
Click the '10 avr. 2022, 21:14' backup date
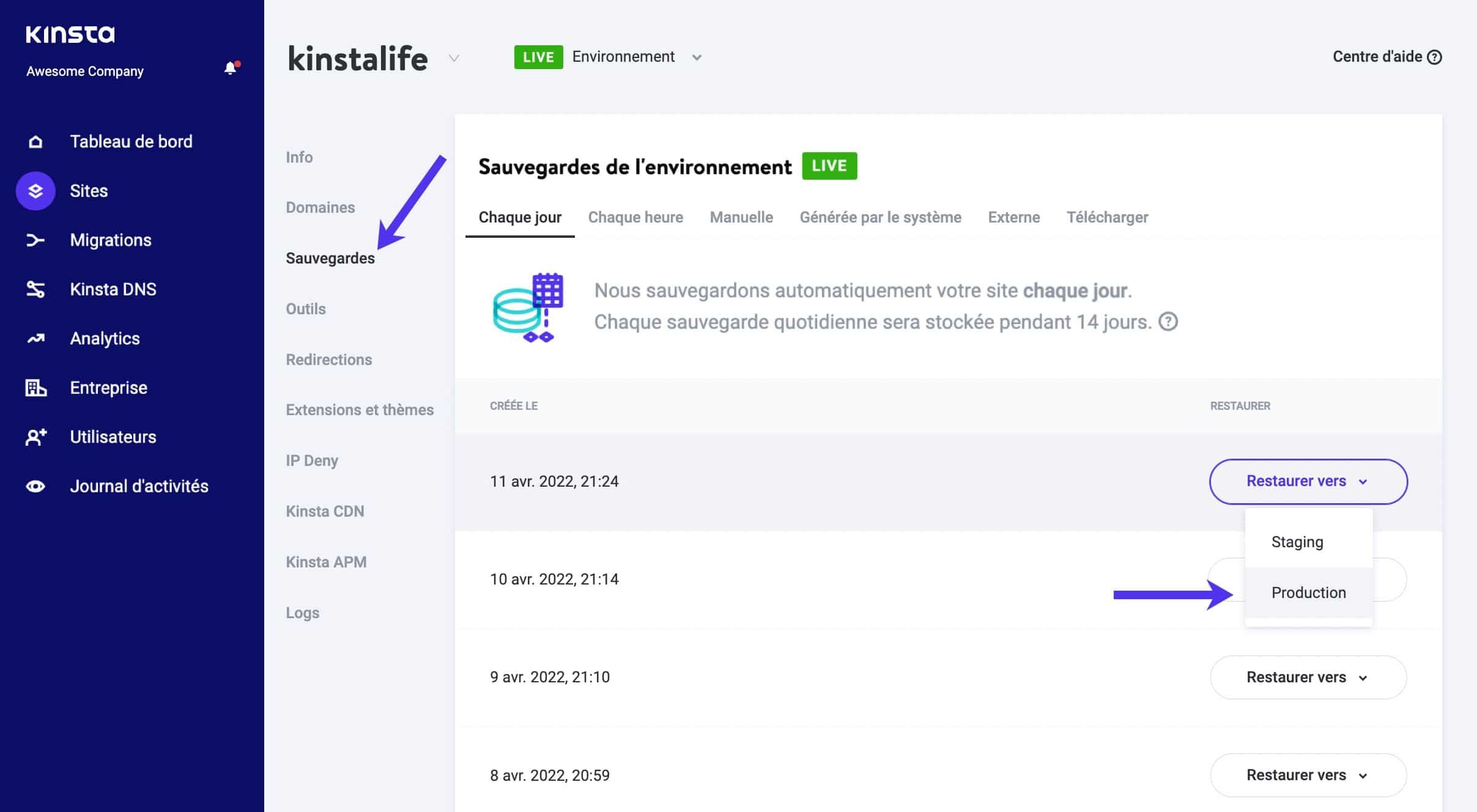click(554, 580)
